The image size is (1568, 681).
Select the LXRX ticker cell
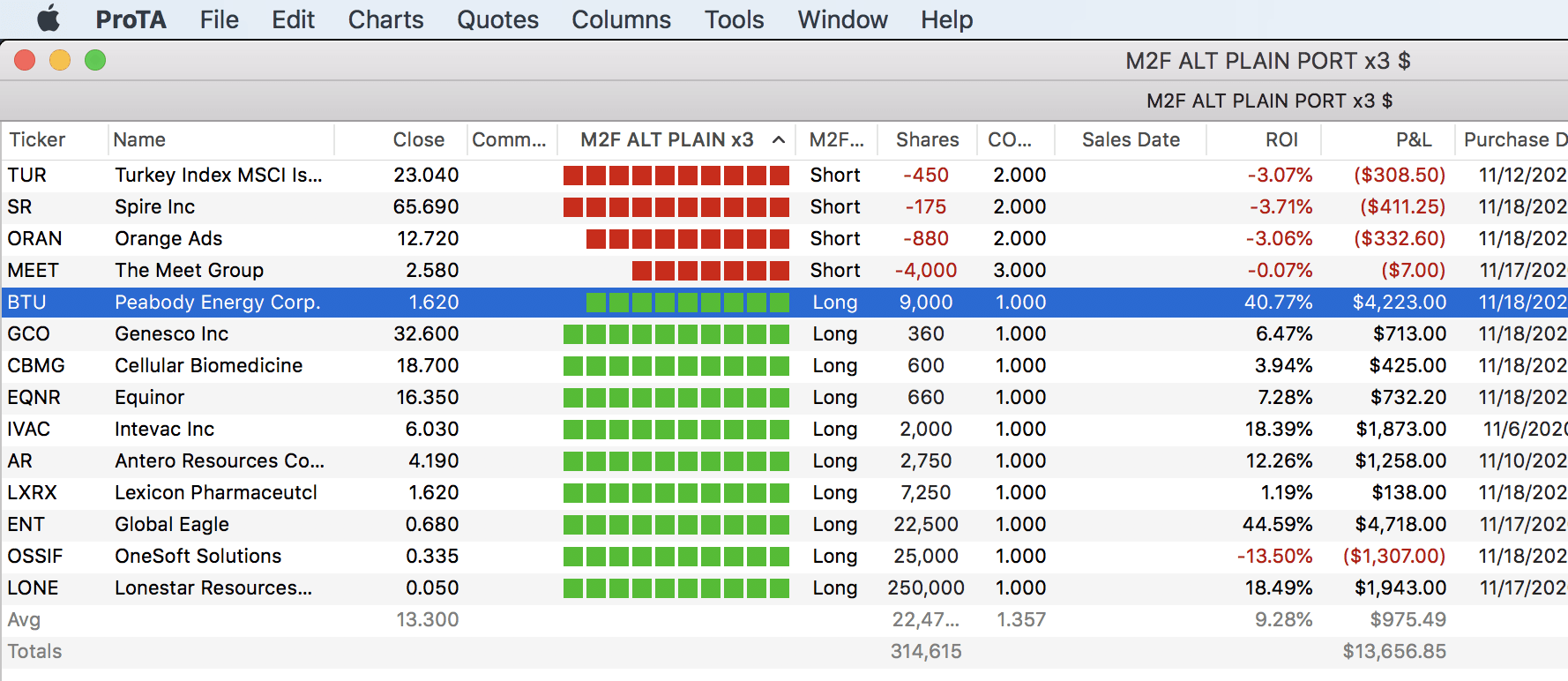[x=32, y=492]
